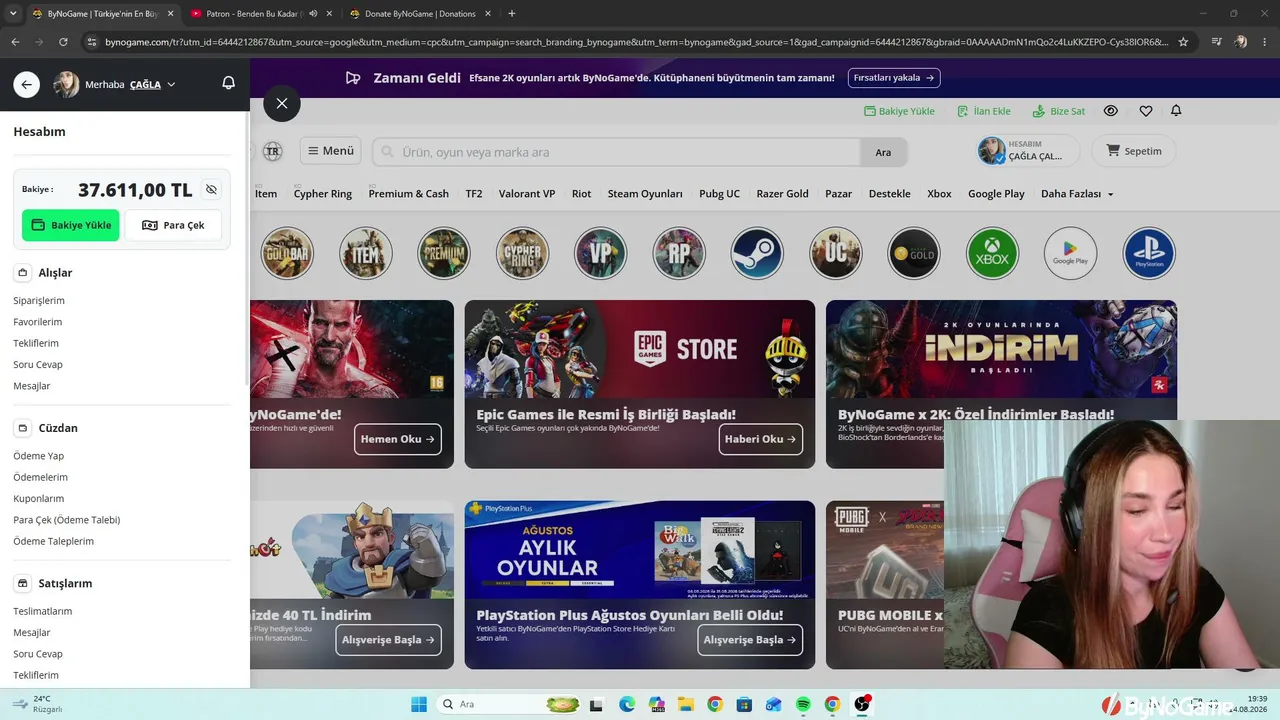Viewport: 1280px width, 720px height.
Task: Focus the product search input field
Action: point(616,152)
